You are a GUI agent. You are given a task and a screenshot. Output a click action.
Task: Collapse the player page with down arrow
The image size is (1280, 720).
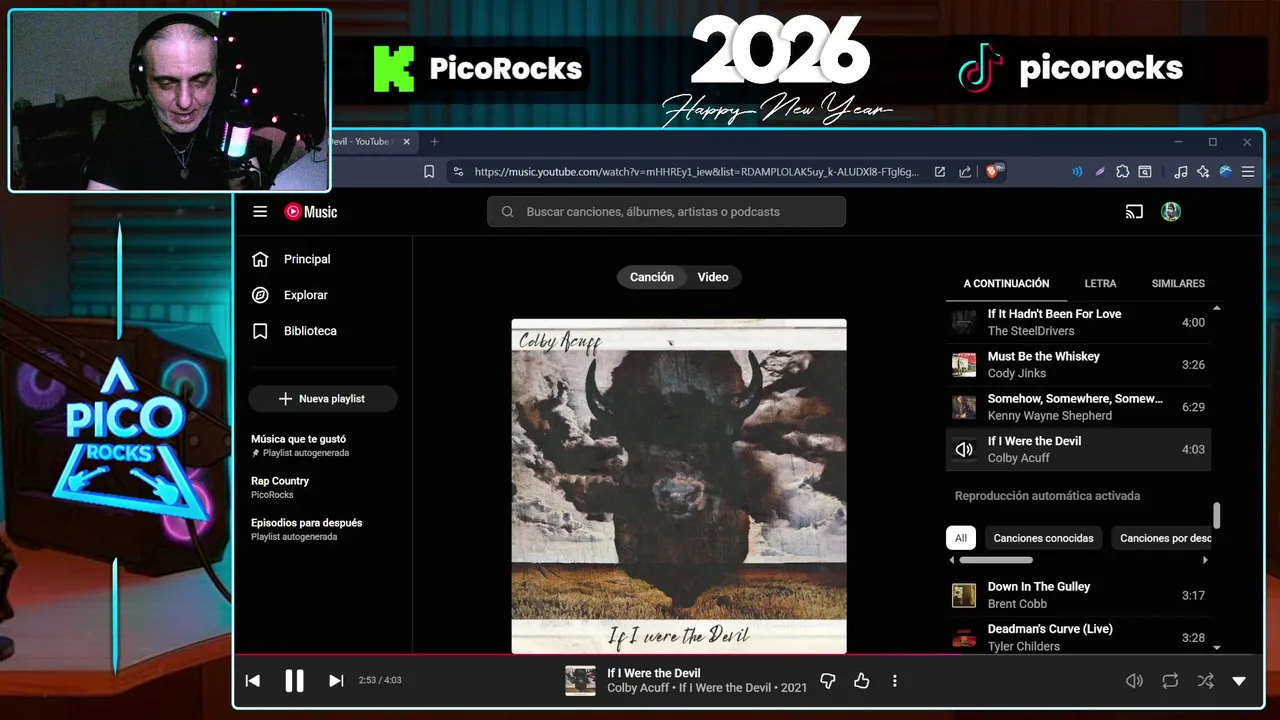[1239, 681]
